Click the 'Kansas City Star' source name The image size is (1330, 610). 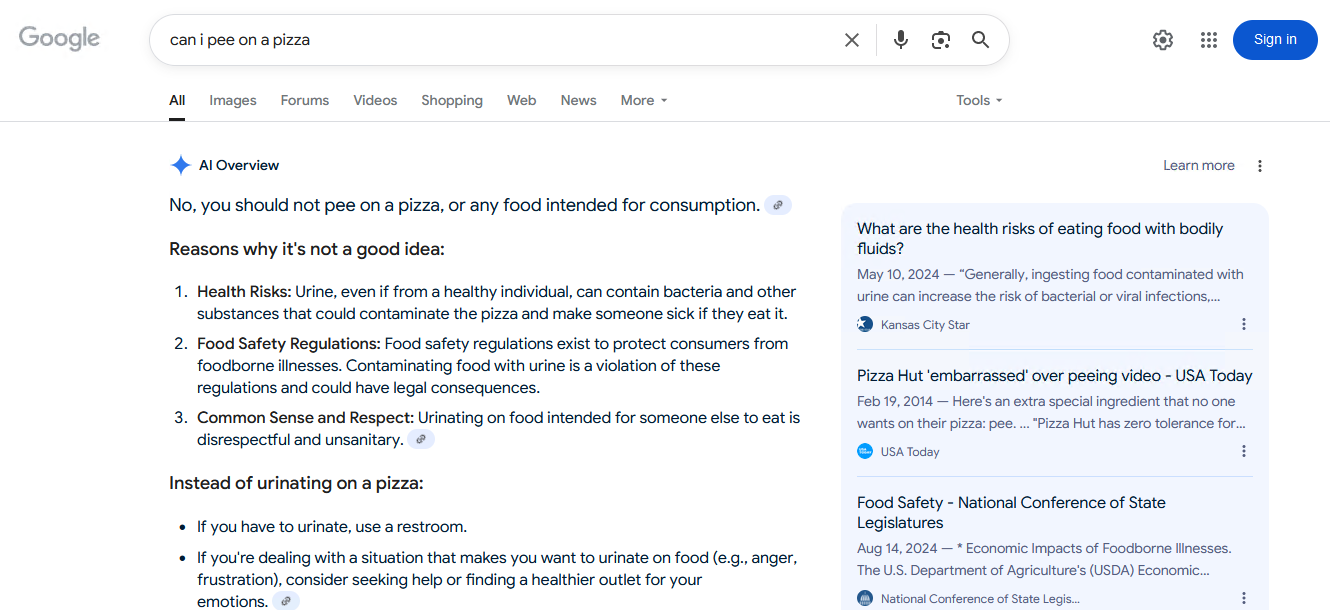[x=925, y=324]
